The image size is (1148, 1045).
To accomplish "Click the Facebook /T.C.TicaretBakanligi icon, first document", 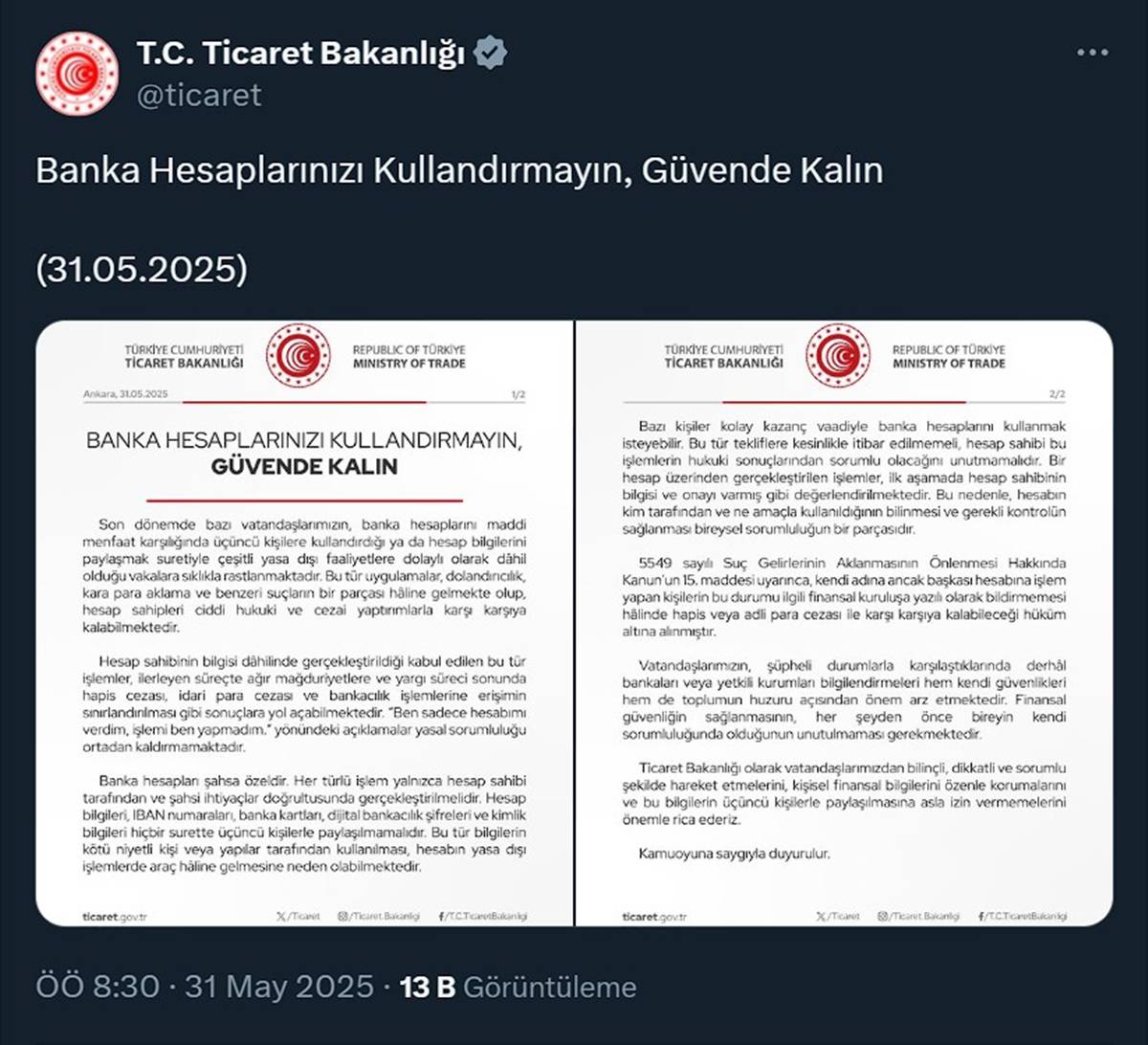I will pyautogui.click(x=439, y=916).
